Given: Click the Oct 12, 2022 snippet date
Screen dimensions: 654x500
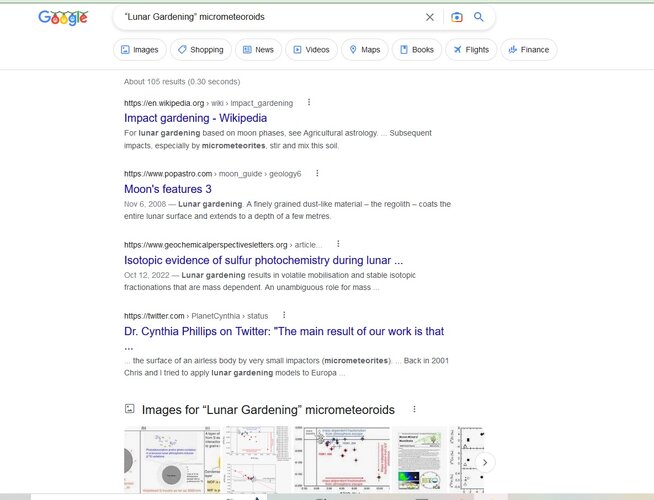Looking at the screenshot, I should [x=146, y=275].
